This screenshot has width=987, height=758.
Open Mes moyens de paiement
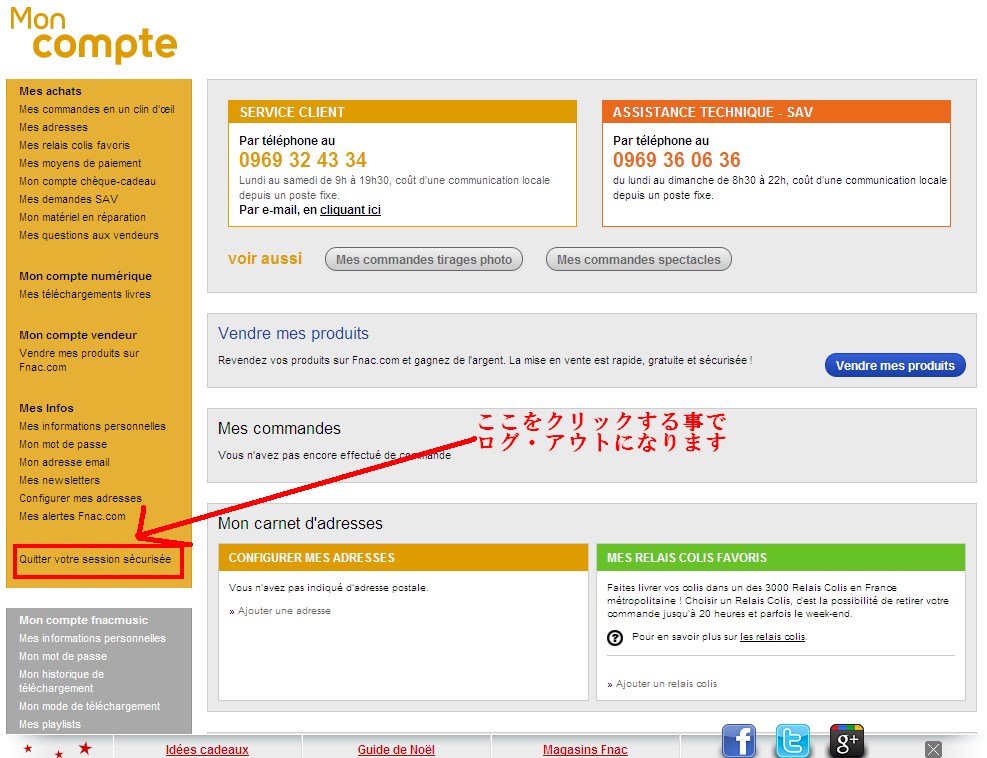(80, 163)
